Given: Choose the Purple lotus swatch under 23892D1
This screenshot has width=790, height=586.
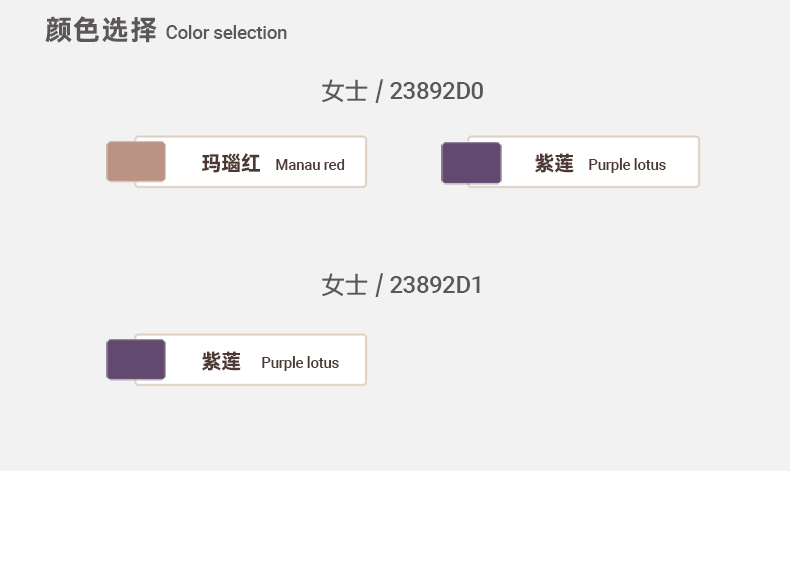Looking at the screenshot, I should click(136, 360).
